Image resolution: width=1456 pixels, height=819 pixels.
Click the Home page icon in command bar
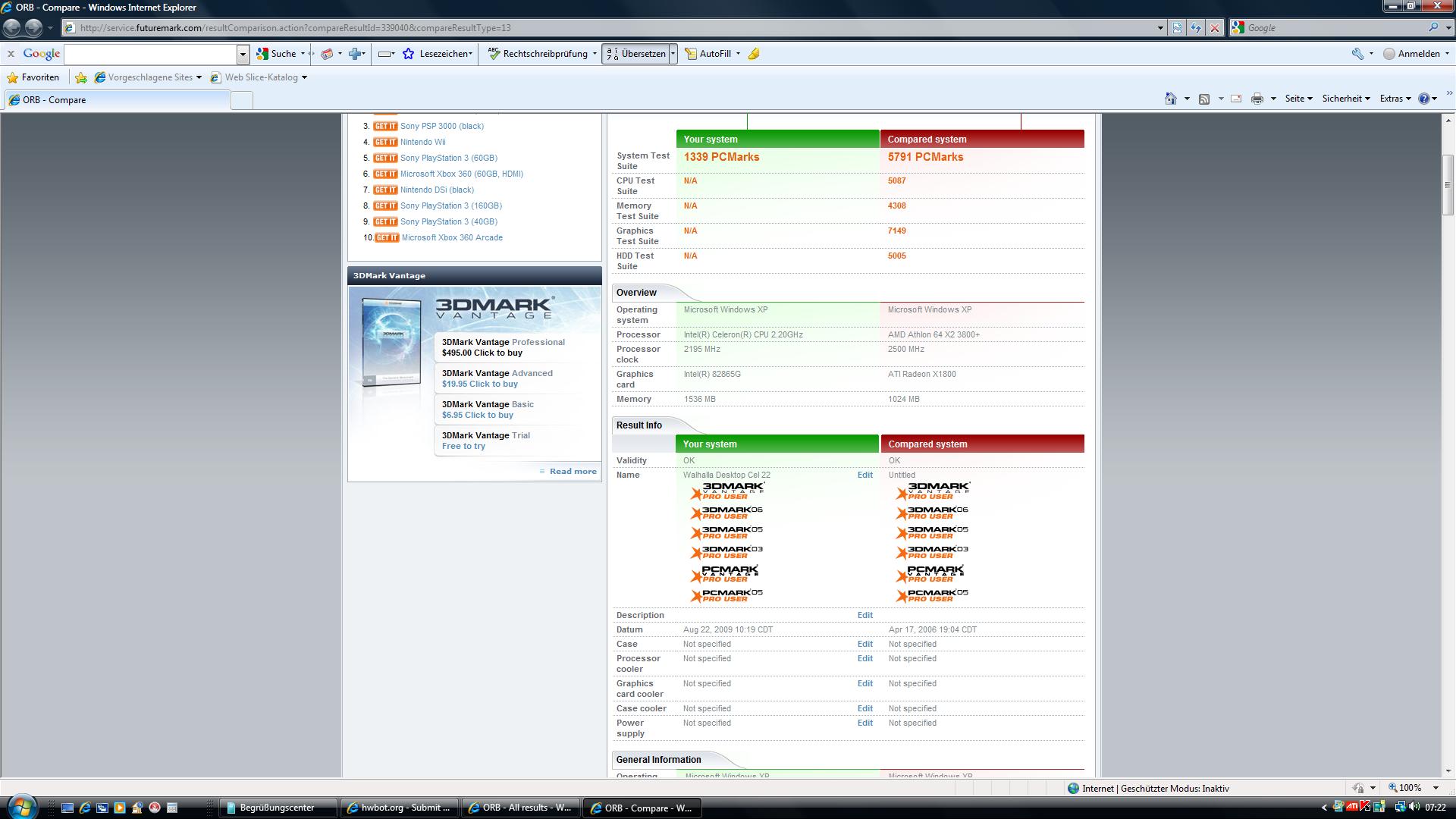tap(1171, 99)
